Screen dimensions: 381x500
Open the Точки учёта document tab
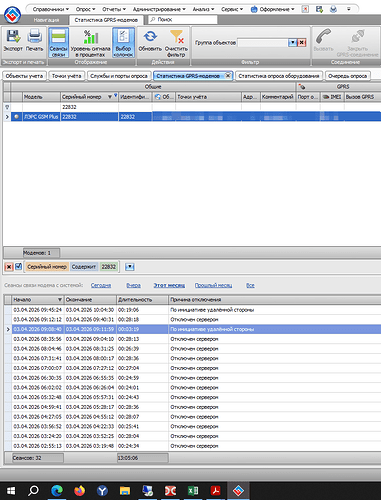pos(67,76)
